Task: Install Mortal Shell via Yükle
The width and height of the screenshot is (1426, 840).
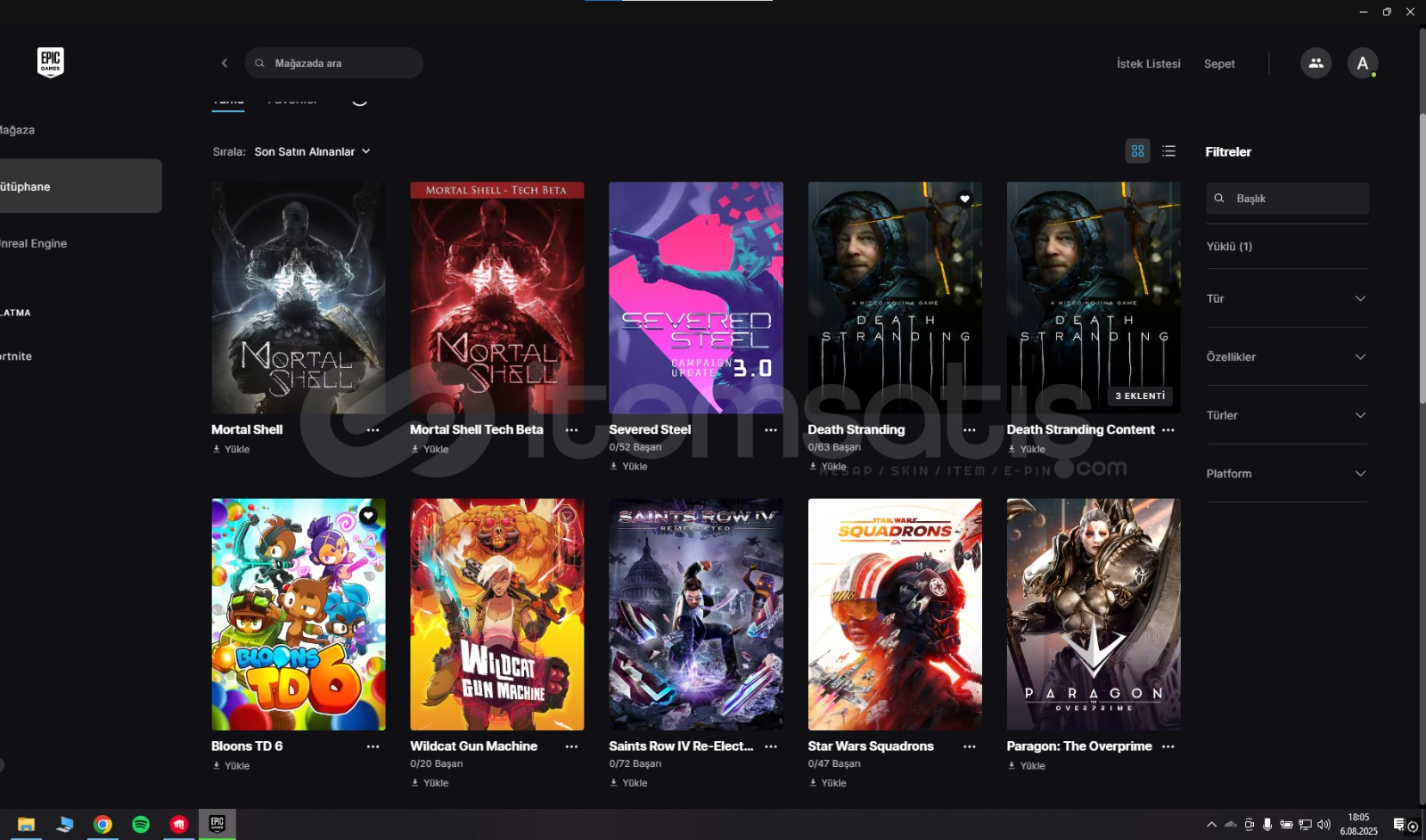Action: tap(232, 450)
